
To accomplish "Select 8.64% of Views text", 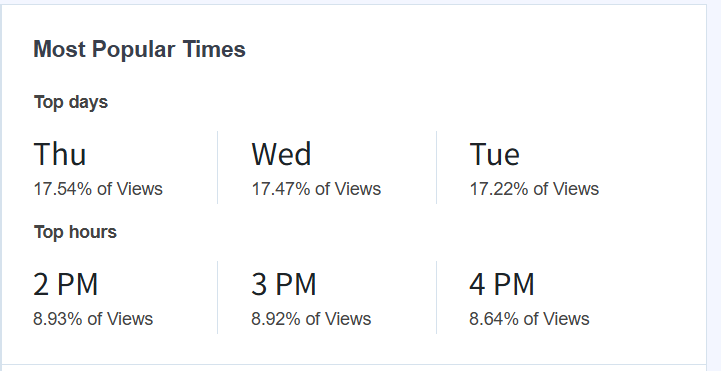I will point(529,319).
